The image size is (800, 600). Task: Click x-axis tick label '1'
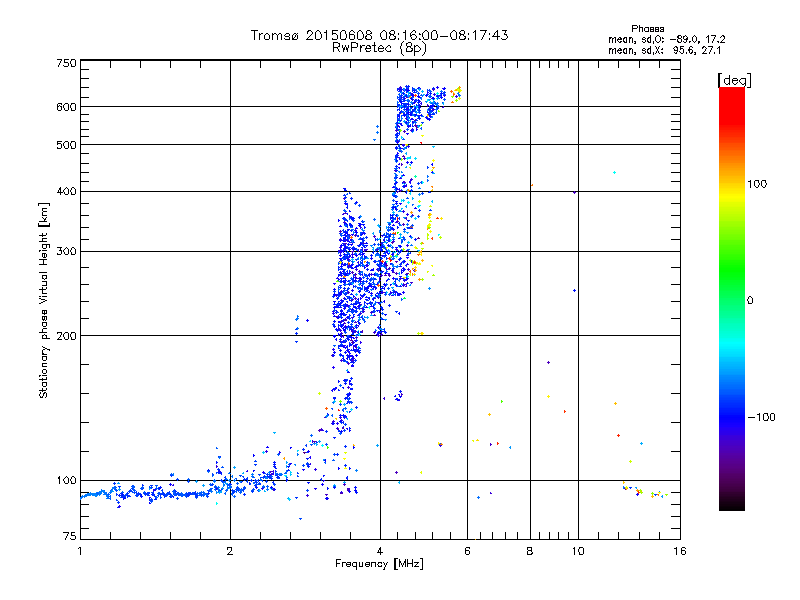pos(80,551)
